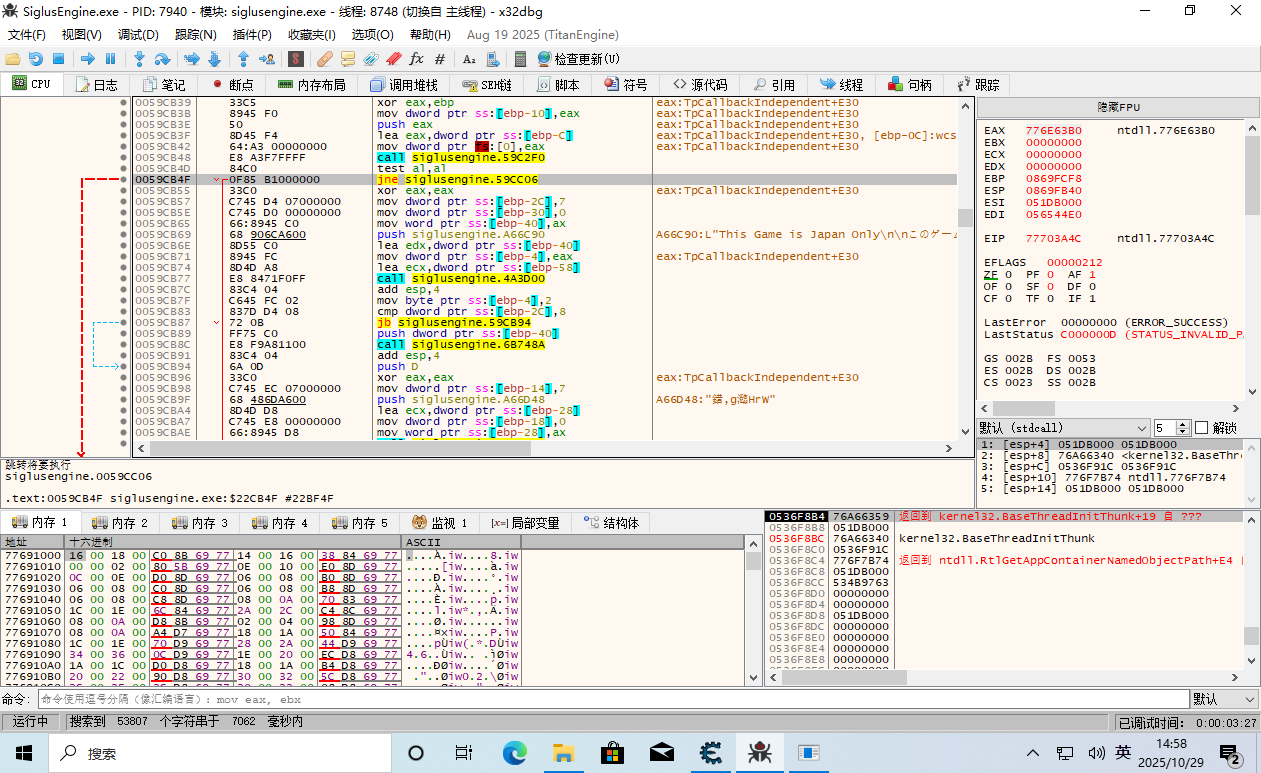Open the fx functions toolbar icon

417,59
